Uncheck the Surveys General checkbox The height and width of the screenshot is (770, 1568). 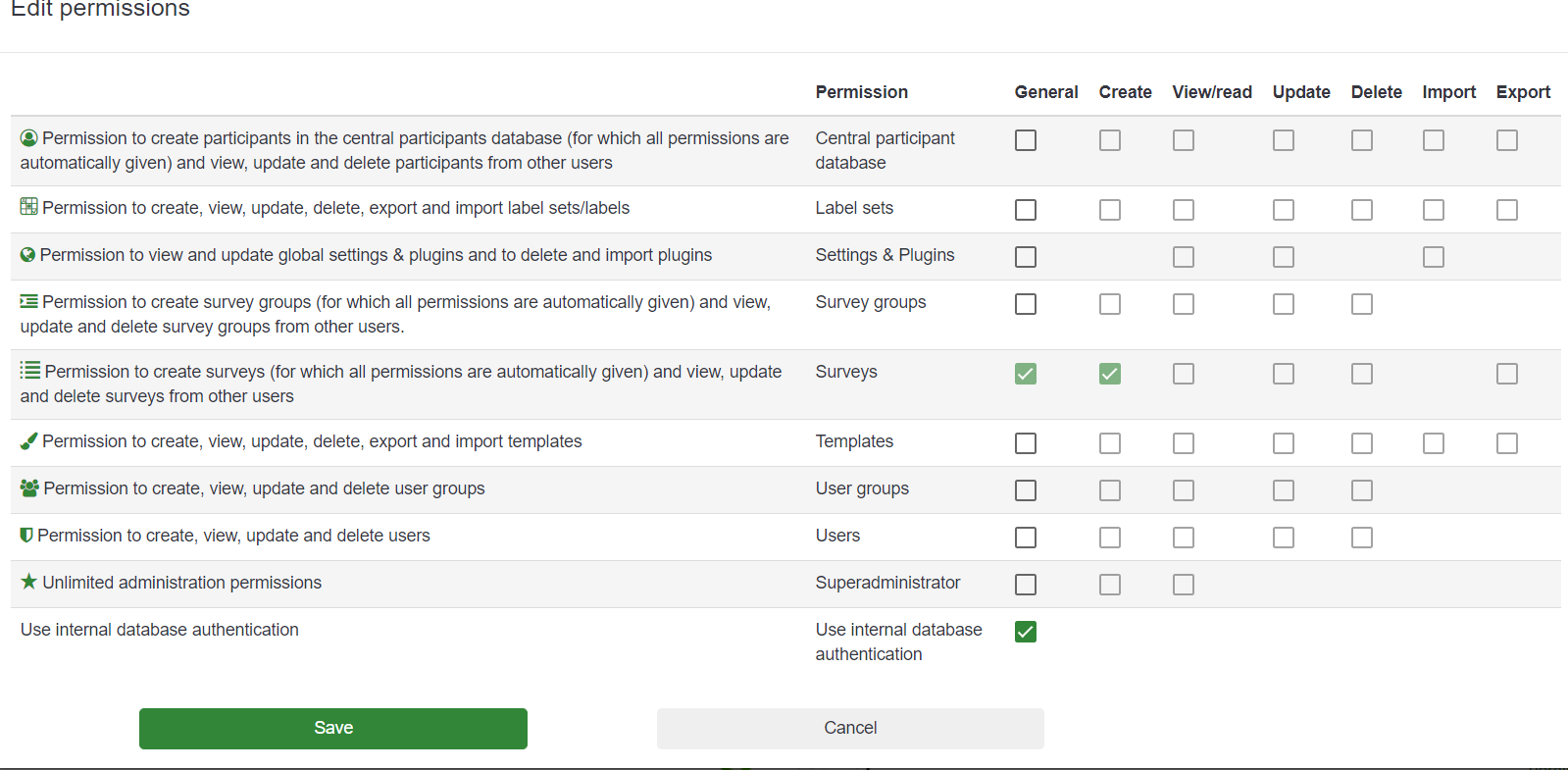pyautogui.click(x=1026, y=374)
